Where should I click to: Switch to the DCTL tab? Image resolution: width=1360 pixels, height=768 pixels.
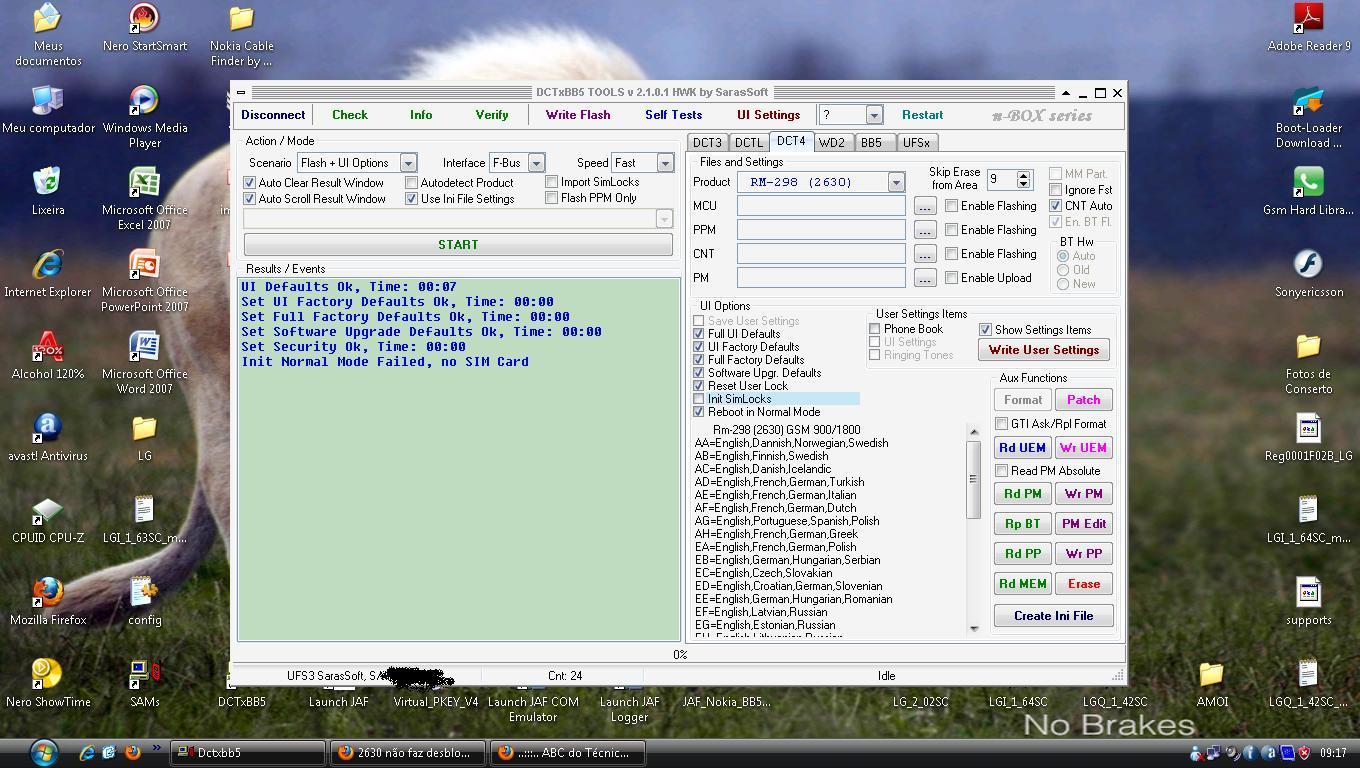click(x=748, y=143)
